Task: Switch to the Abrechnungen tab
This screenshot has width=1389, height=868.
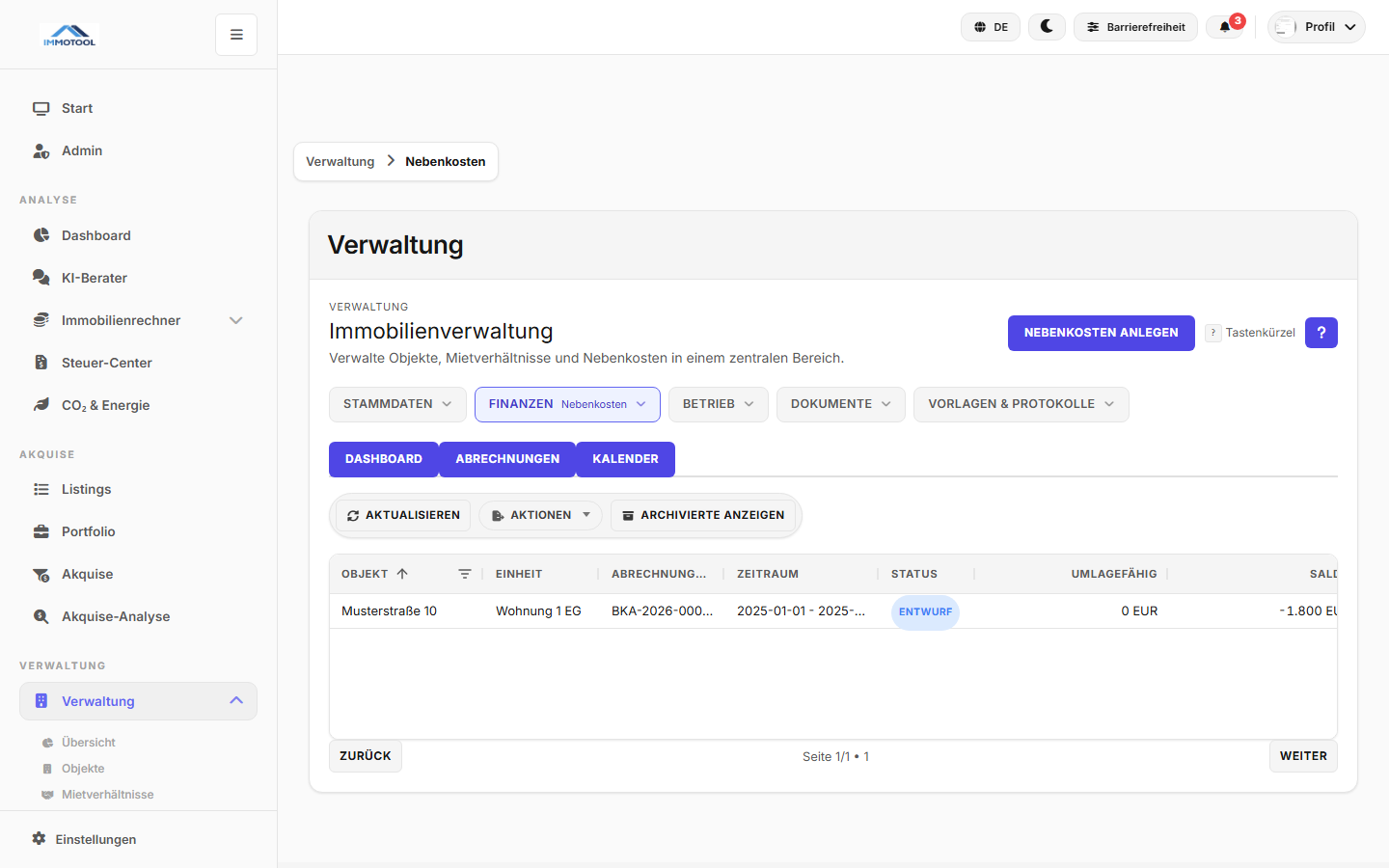Action: [x=507, y=459]
